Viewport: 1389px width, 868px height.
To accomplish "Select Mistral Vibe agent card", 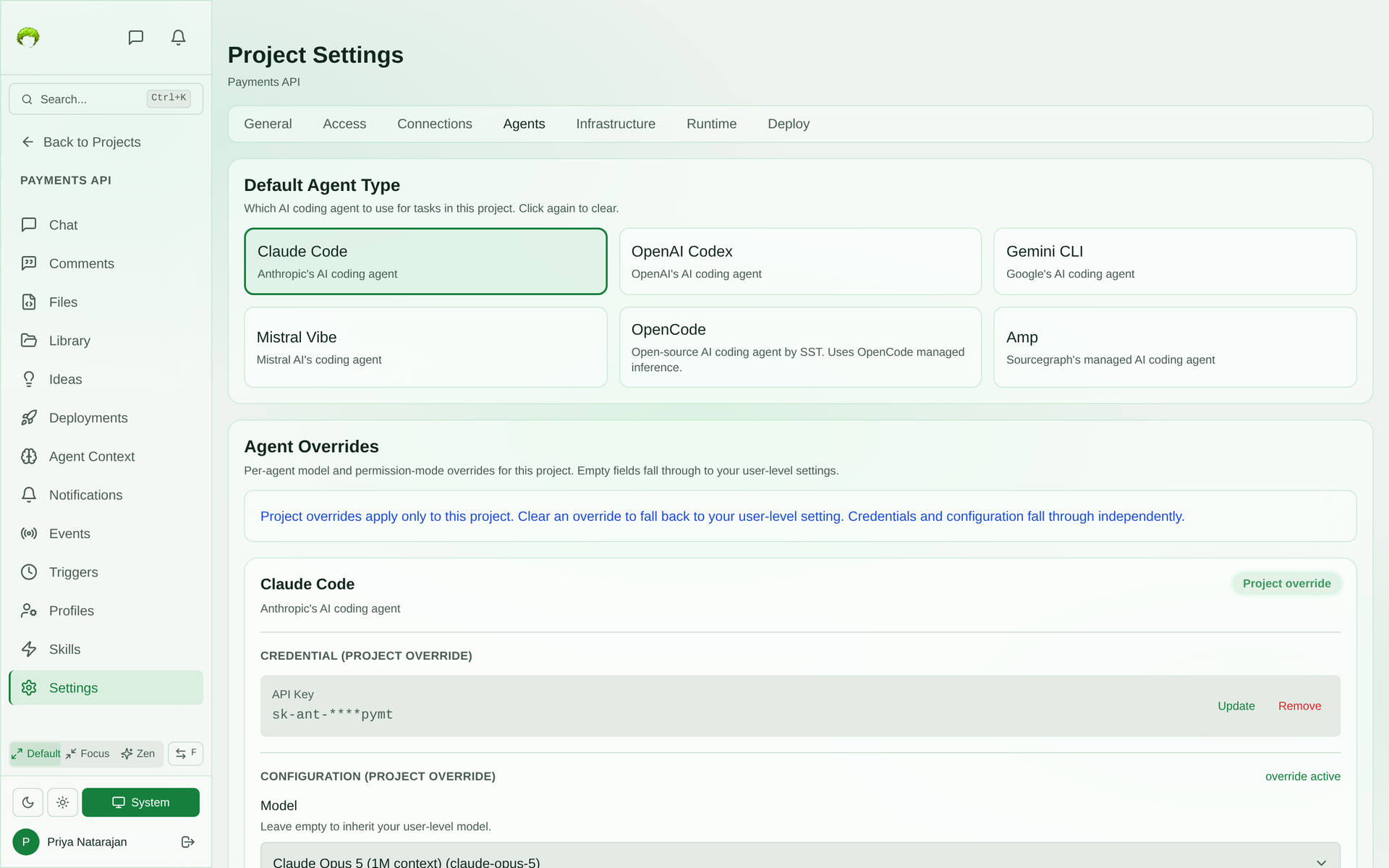I will point(425,347).
